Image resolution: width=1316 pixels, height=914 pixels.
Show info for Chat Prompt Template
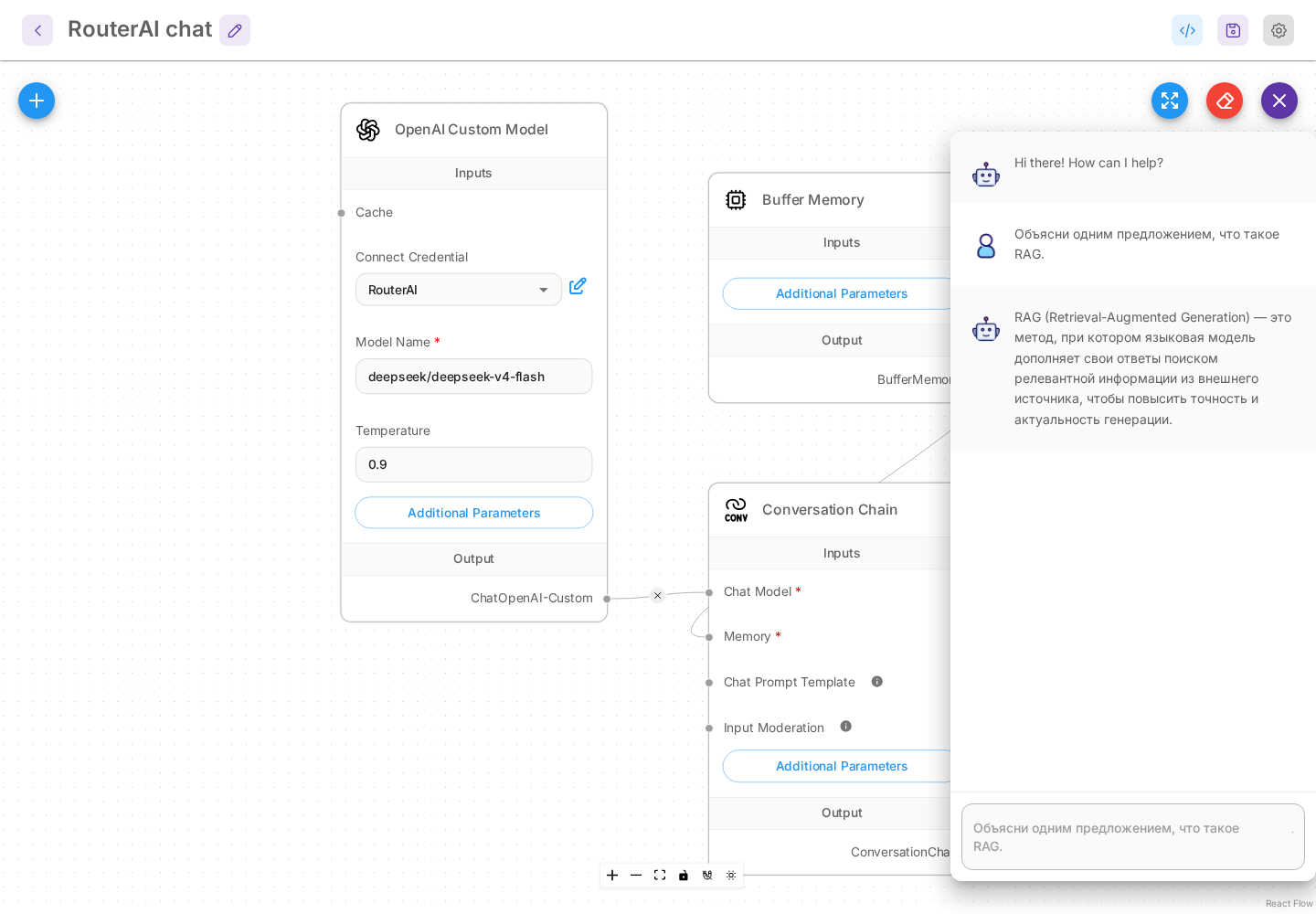(x=877, y=682)
